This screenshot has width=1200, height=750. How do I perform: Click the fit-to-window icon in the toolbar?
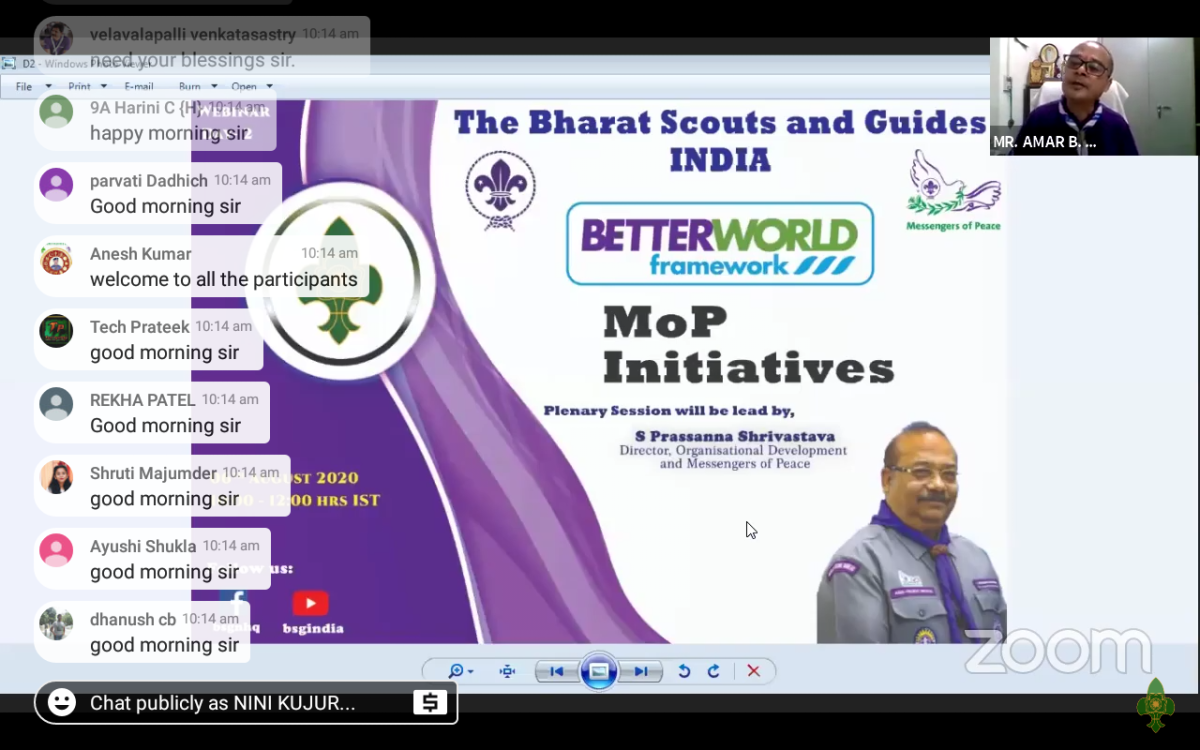[x=506, y=671]
